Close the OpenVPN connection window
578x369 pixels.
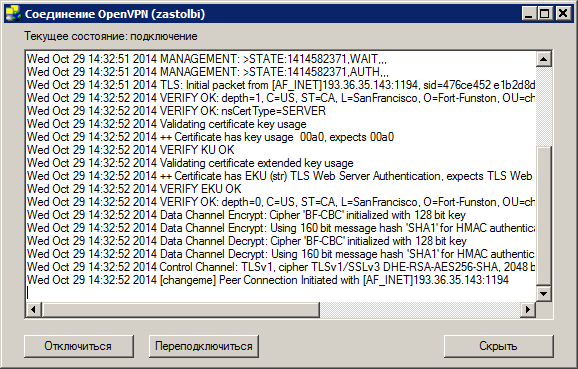click(x=563, y=14)
